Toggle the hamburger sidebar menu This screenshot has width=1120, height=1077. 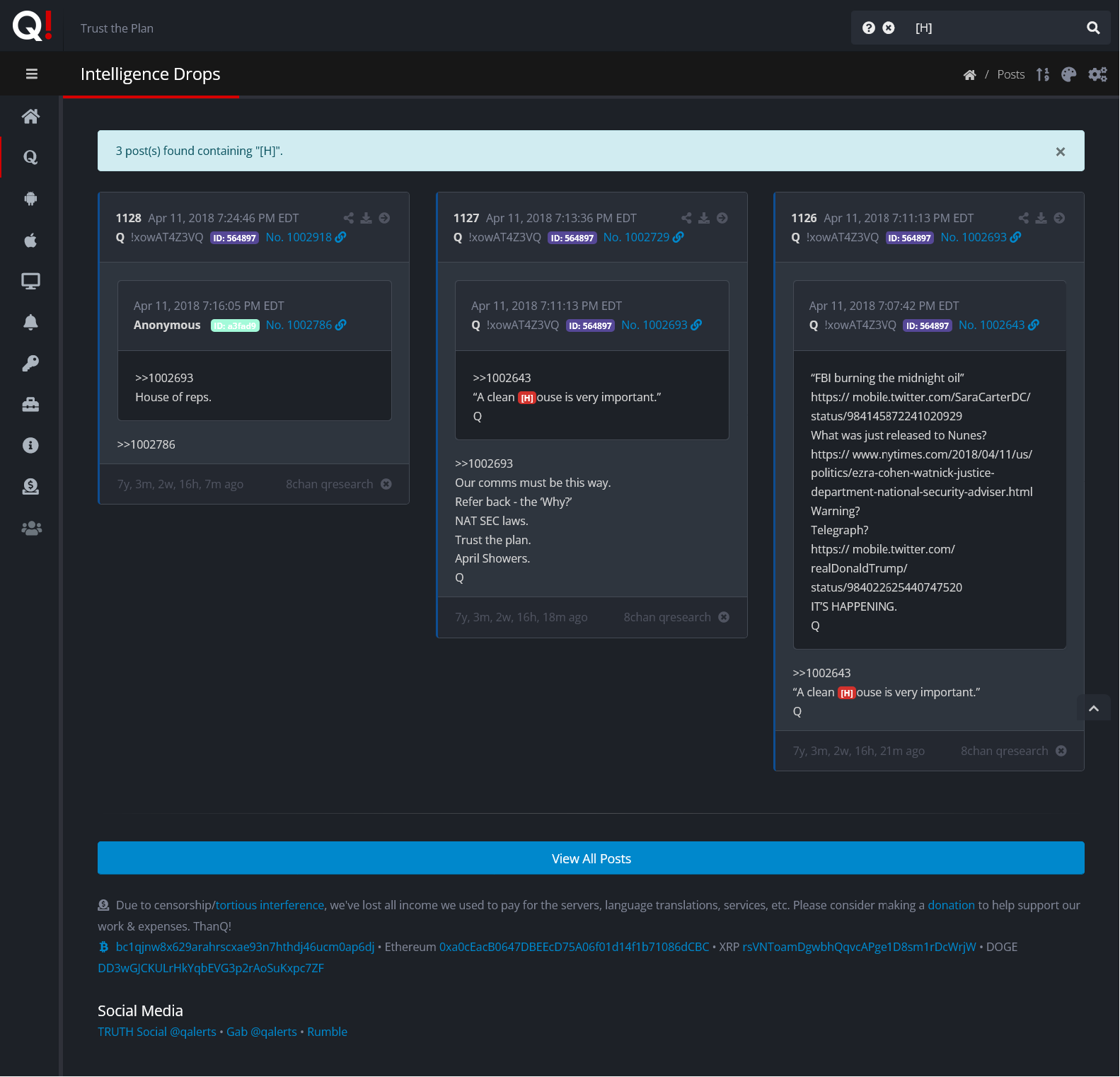tap(31, 74)
